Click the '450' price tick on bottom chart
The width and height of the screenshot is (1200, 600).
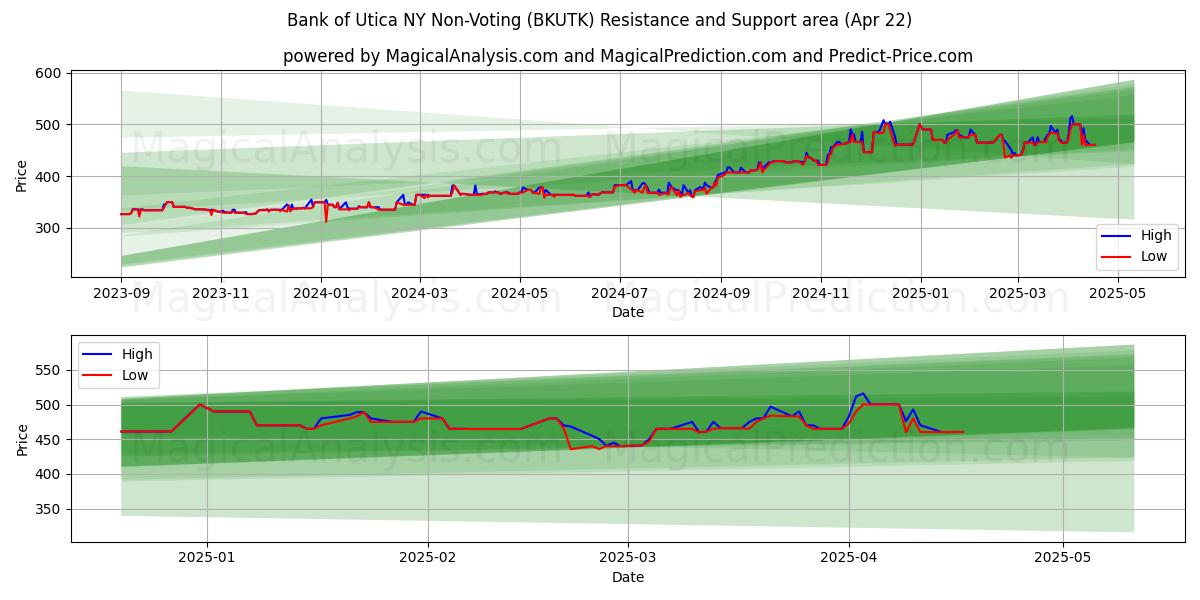click(x=50, y=440)
